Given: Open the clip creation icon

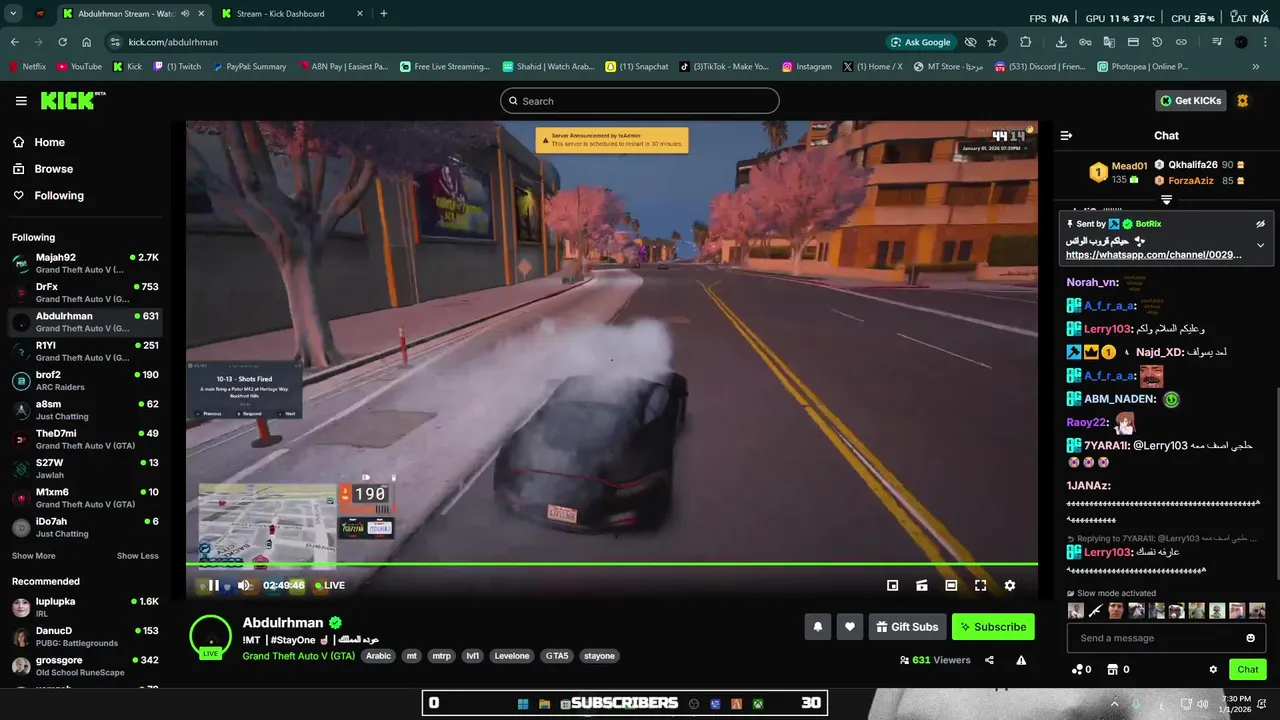Looking at the screenshot, I should 922,586.
